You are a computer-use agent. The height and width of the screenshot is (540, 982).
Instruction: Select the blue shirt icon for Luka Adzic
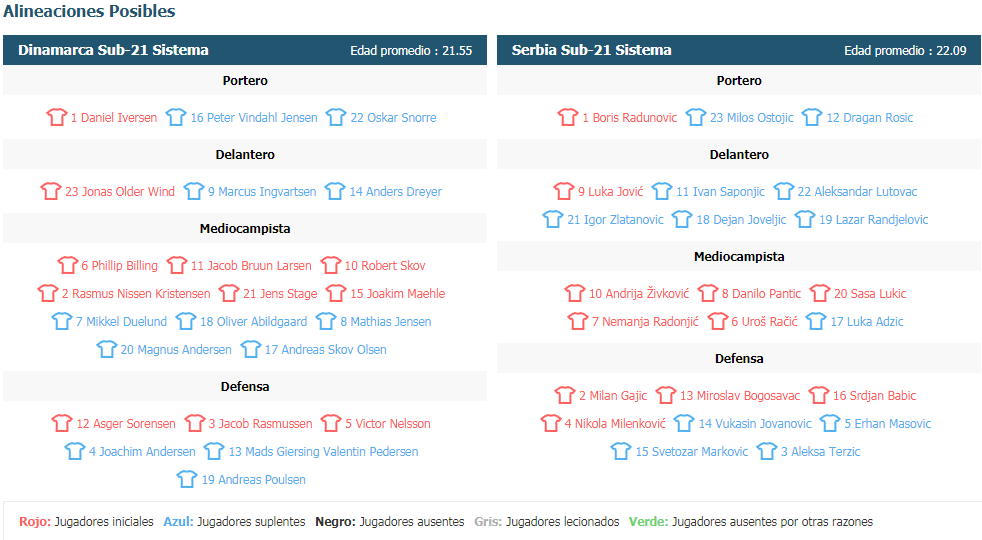(816, 321)
